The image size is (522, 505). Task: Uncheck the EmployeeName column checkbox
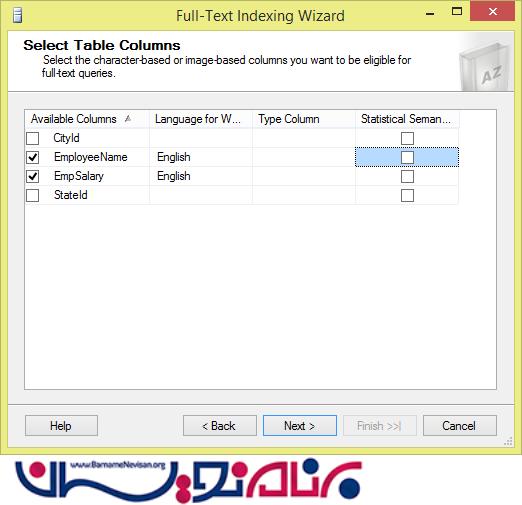(33, 157)
